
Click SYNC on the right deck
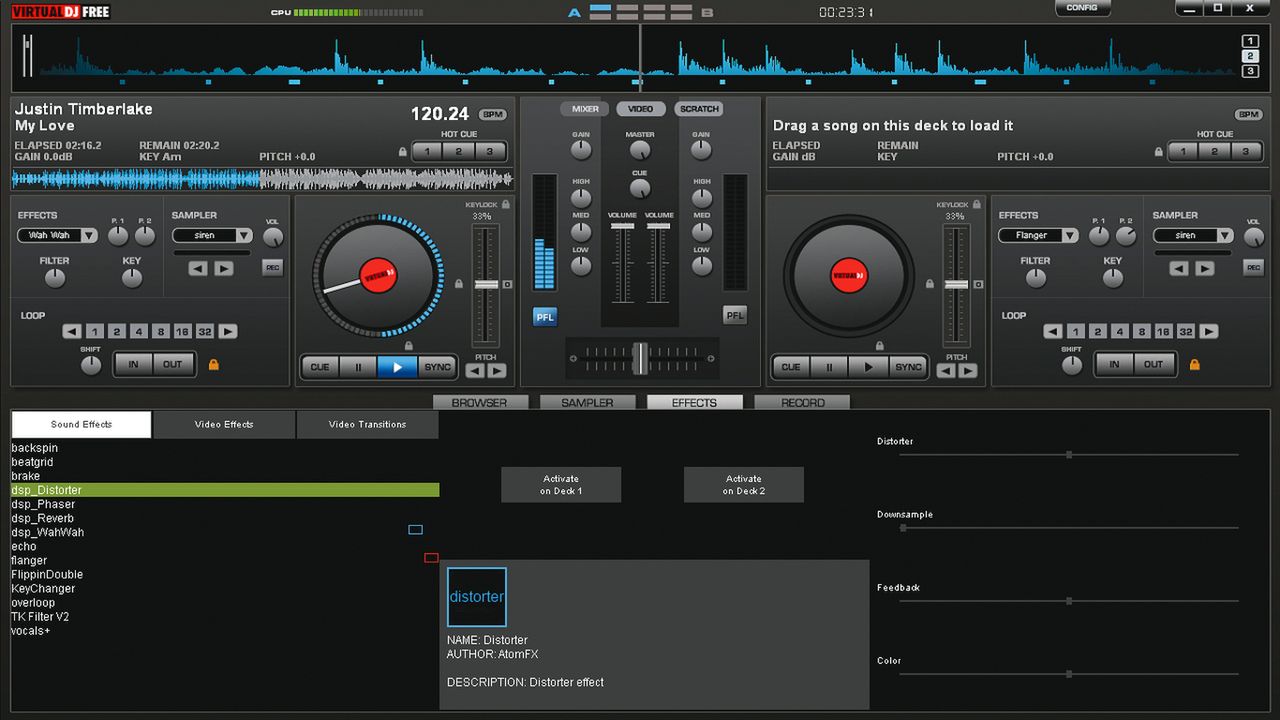908,367
